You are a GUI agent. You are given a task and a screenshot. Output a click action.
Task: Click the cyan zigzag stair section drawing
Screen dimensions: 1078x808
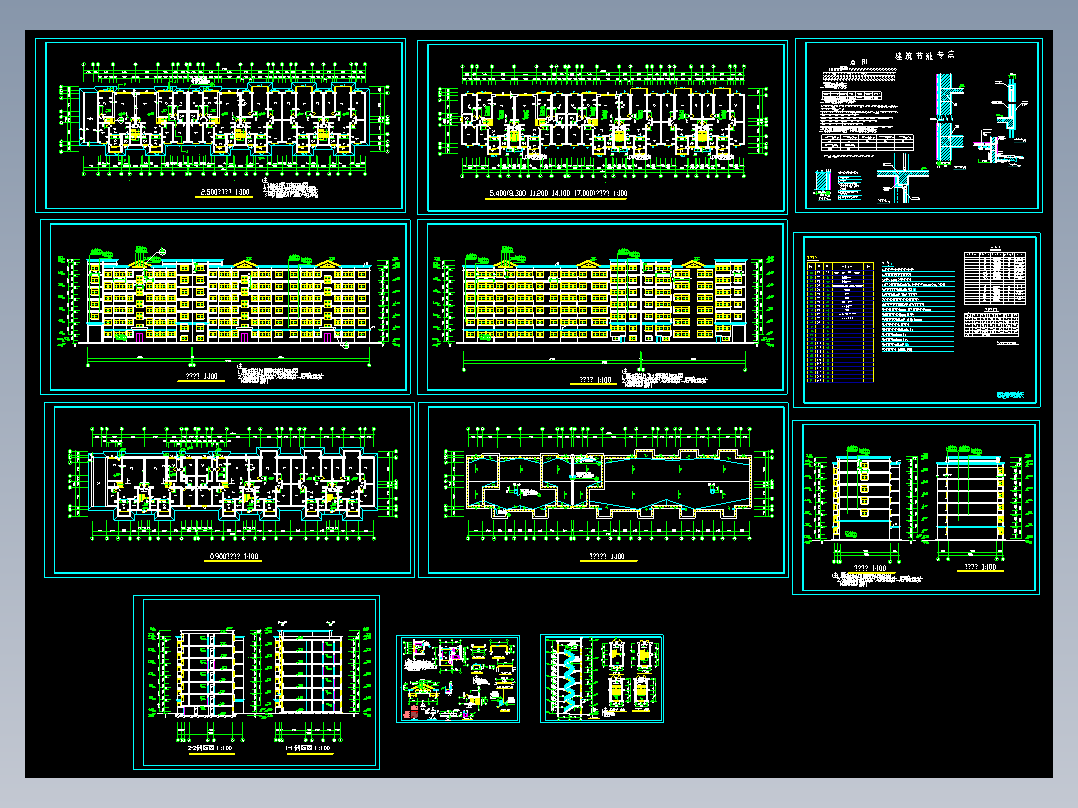point(571,679)
